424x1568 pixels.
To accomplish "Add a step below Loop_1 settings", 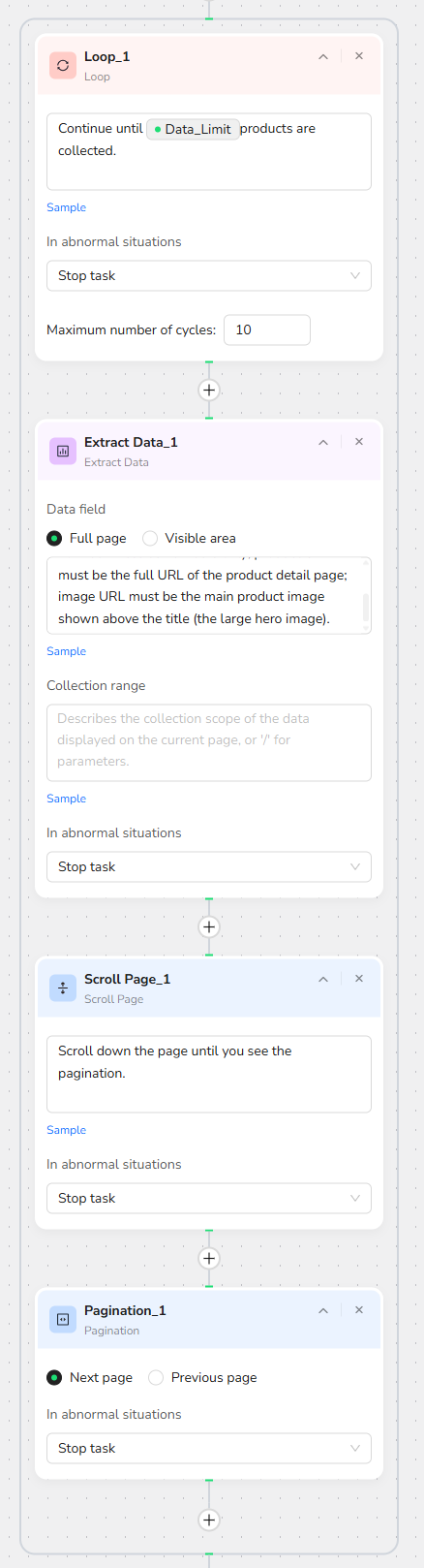I will (x=209, y=390).
